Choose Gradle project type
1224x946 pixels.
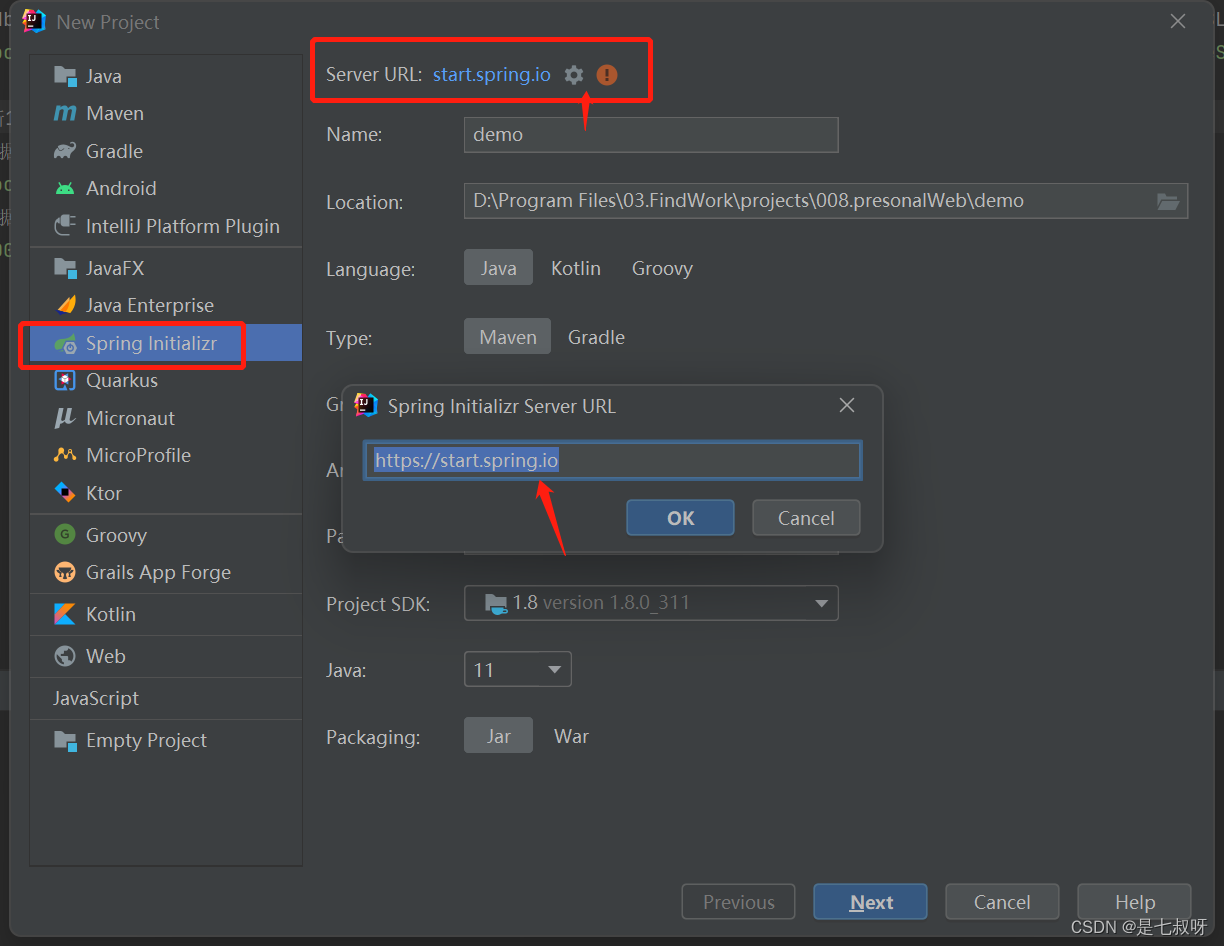click(x=596, y=337)
